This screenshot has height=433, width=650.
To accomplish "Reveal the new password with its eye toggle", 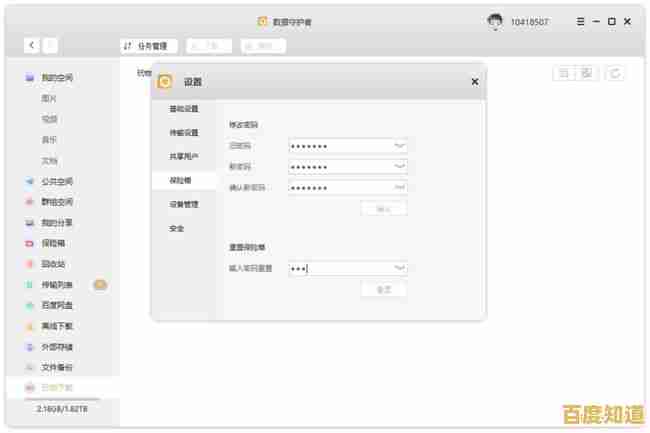I will 399,167.
